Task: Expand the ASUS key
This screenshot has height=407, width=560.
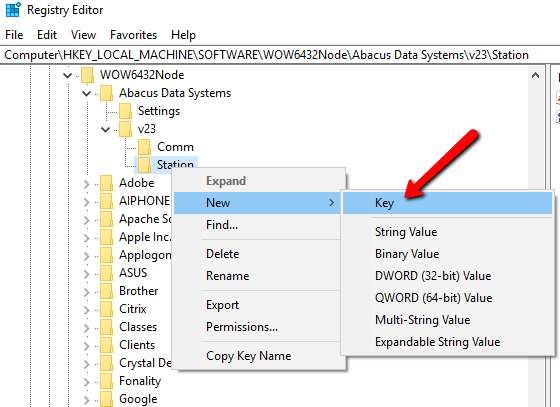Action: [x=86, y=274]
